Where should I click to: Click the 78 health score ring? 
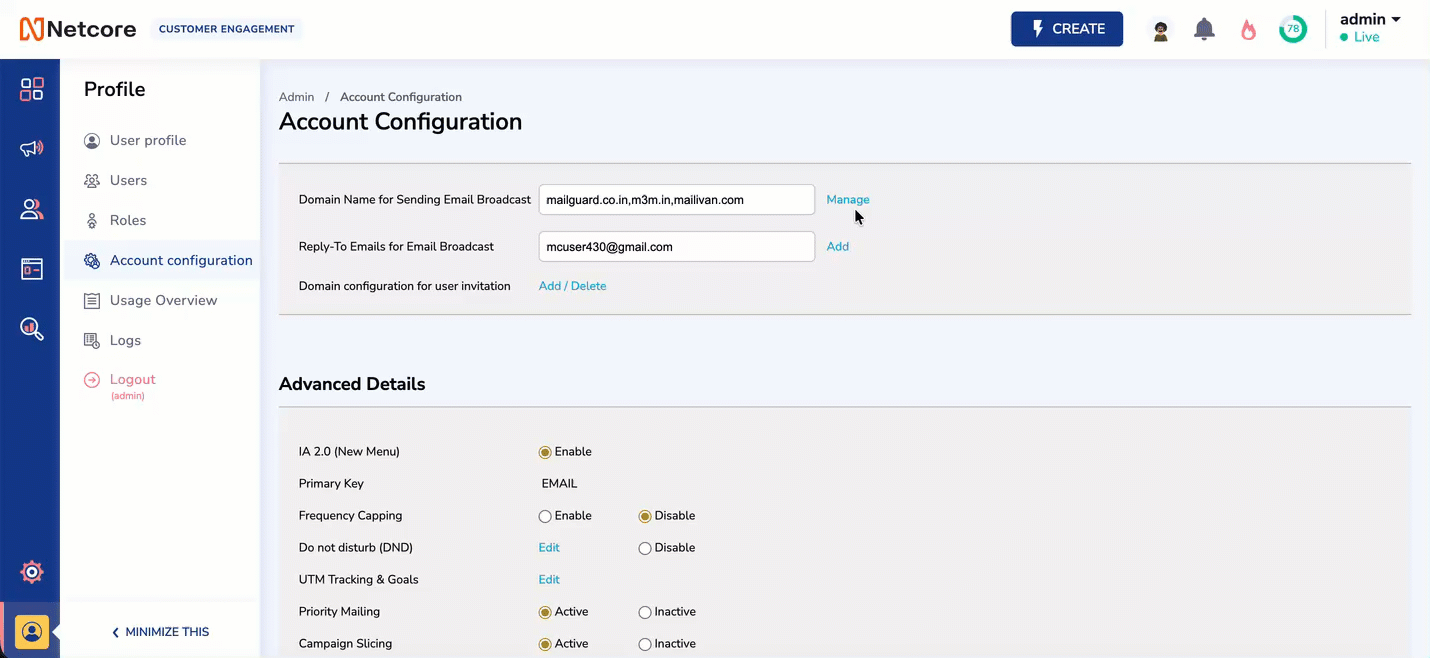[x=1292, y=29]
